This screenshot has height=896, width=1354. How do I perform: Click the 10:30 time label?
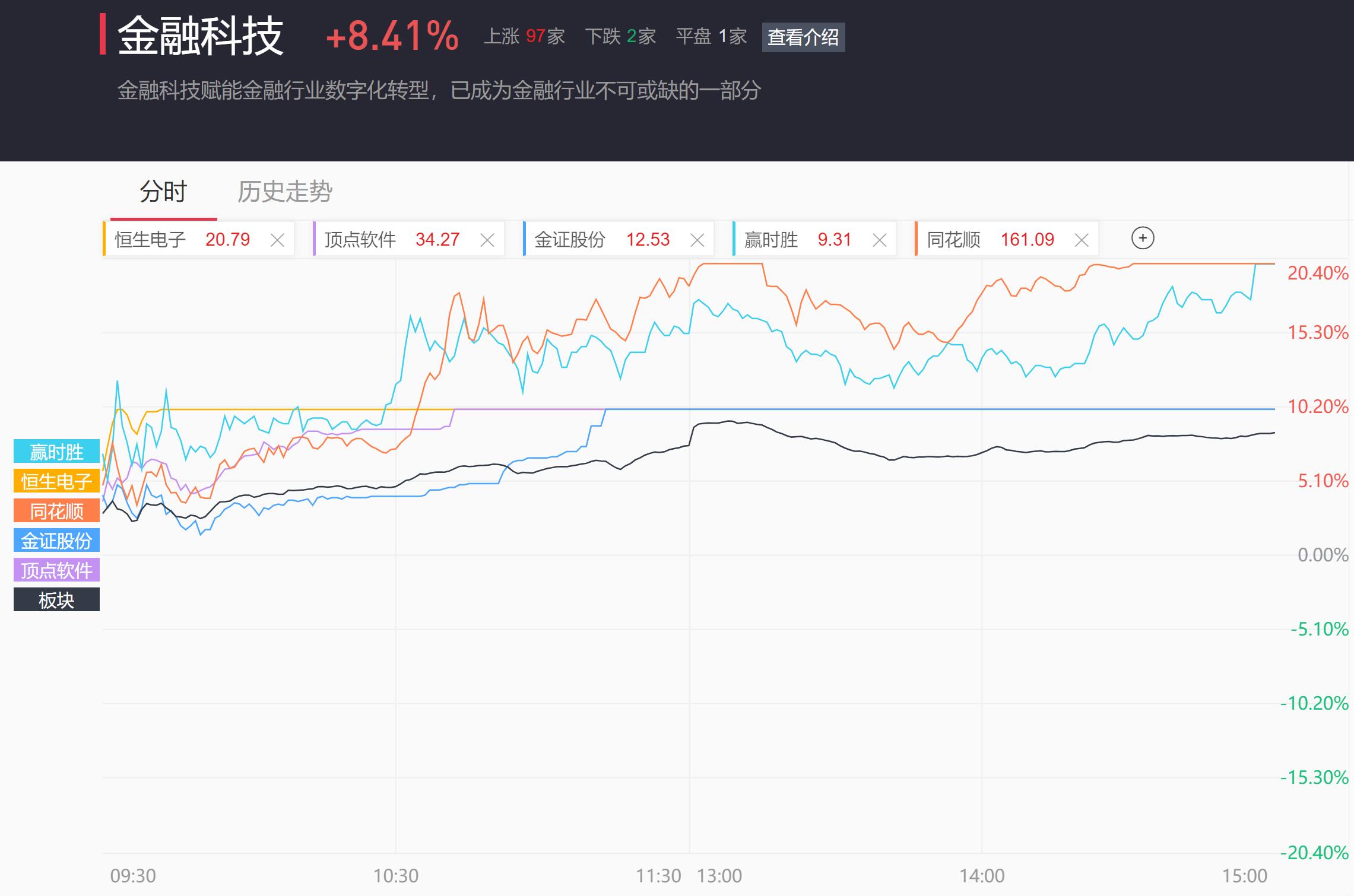(396, 876)
